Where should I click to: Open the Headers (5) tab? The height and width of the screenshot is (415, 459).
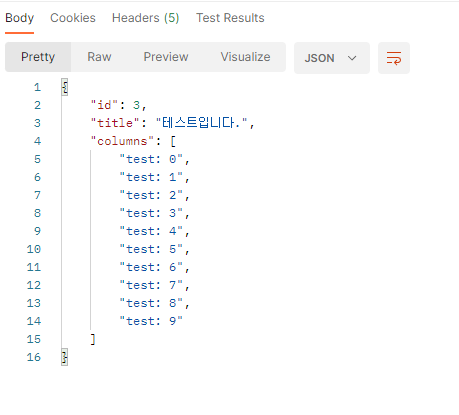coord(146,18)
